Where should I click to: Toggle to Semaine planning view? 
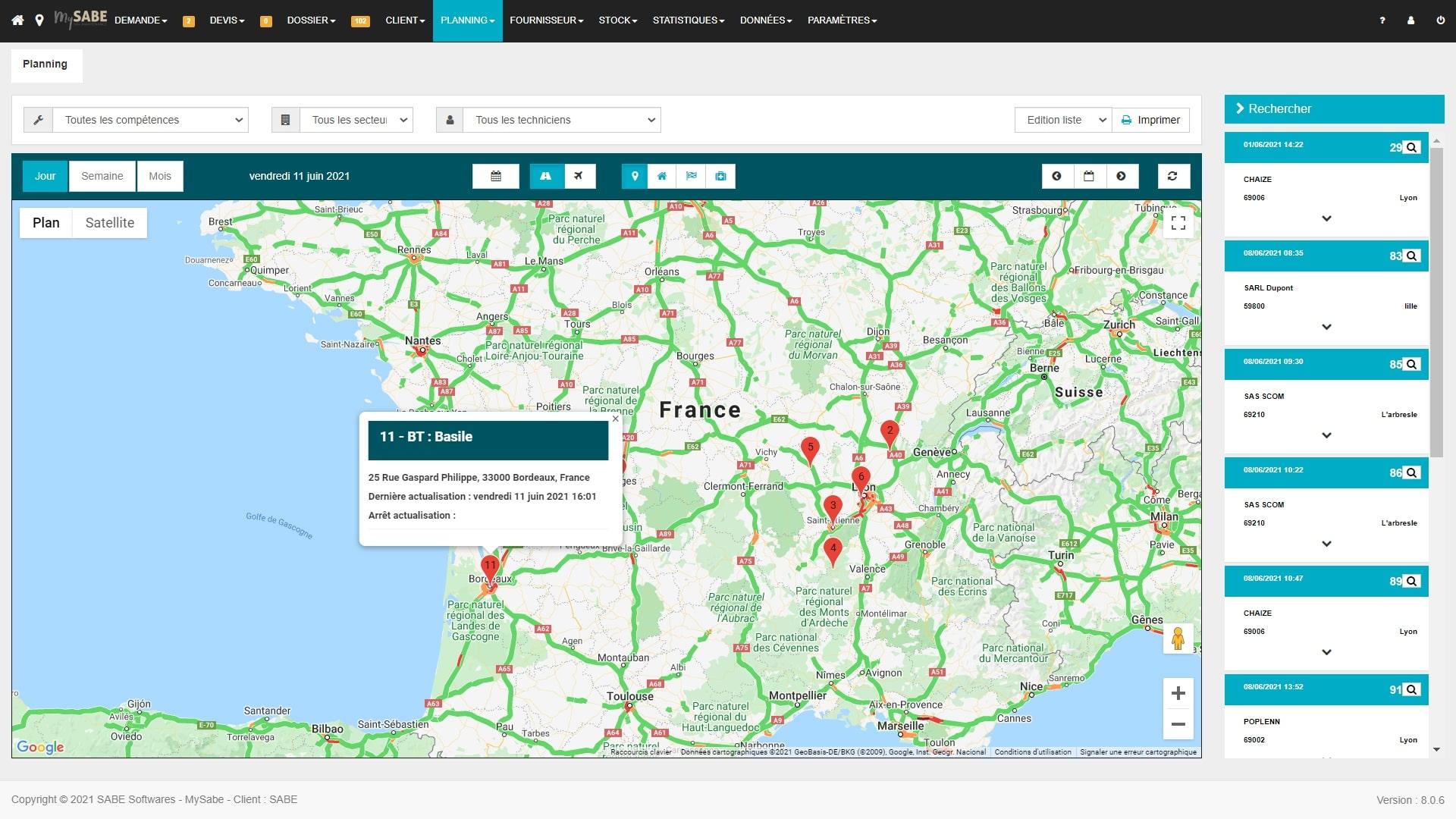pos(102,175)
